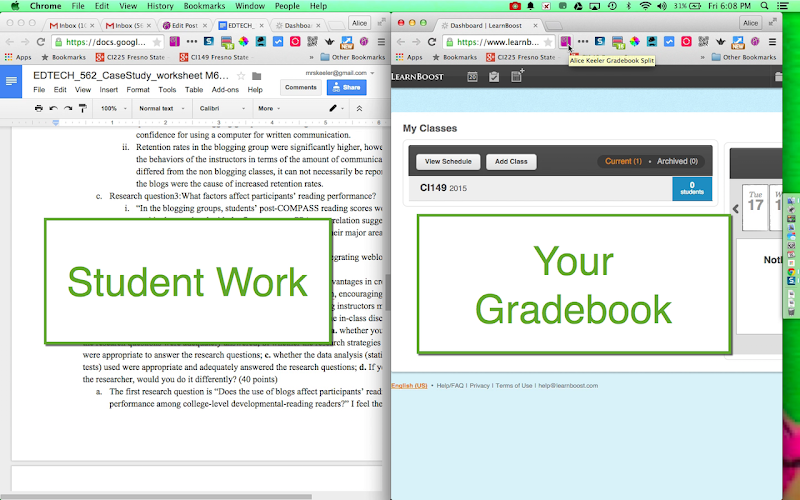Viewport: 800px width, 500px height.
Task: Show Archived (0) classes in My Classes
Action: click(x=677, y=161)
